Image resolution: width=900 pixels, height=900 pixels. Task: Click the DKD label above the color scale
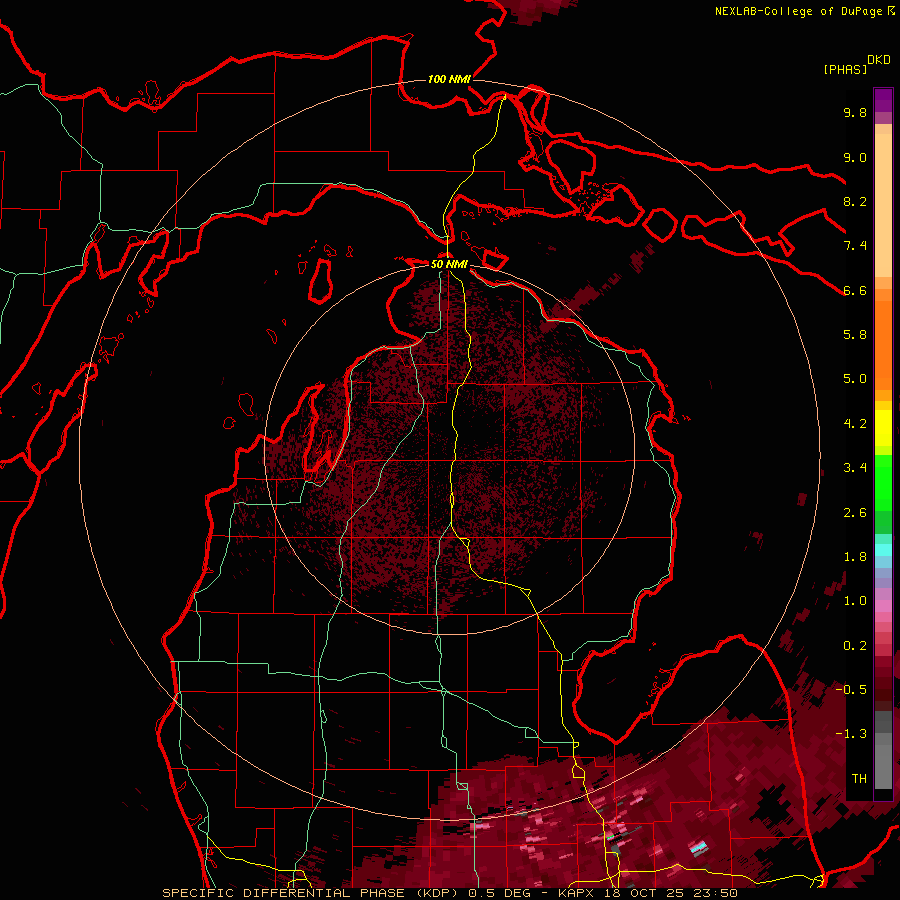click(x=879, y=60)
